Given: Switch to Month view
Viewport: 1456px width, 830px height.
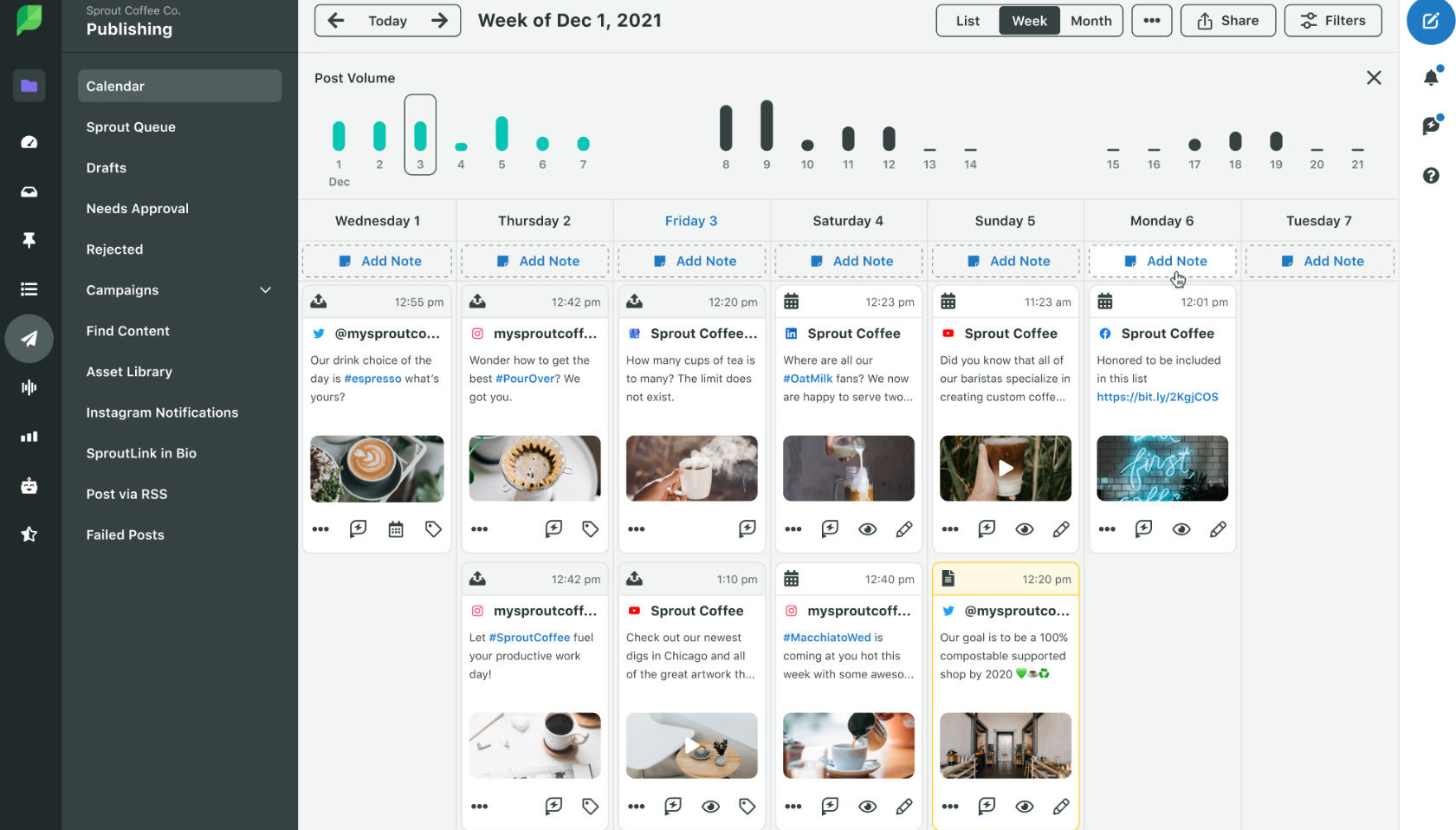Looking at the screenshot, I should [1090, 21].
